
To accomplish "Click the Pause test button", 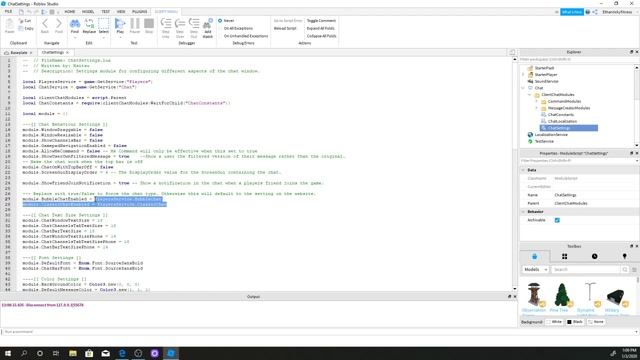I will point(135,23).
